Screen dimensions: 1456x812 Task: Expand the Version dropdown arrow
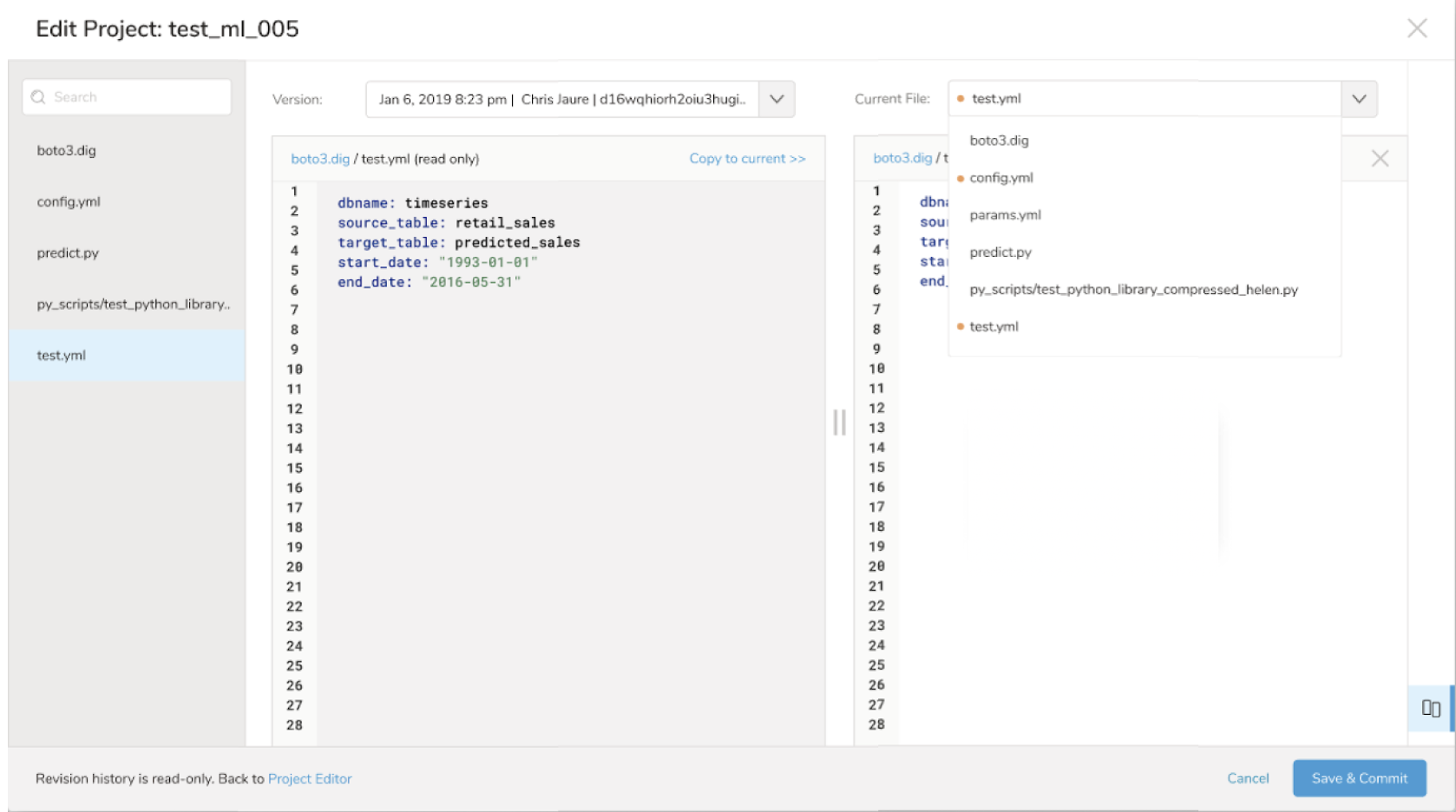[777, 99]
